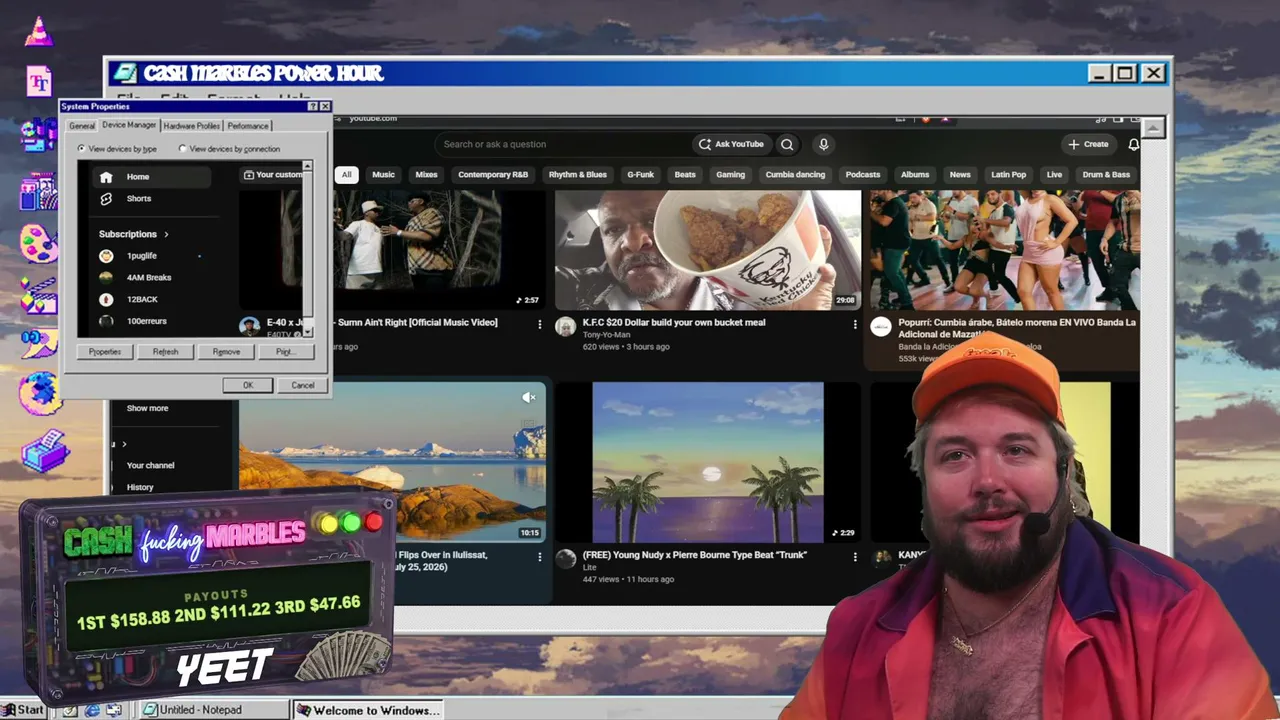Switch to the Performance tab
The height and width of the screenshot is (720, 1280).
click(x=248, y=126)
